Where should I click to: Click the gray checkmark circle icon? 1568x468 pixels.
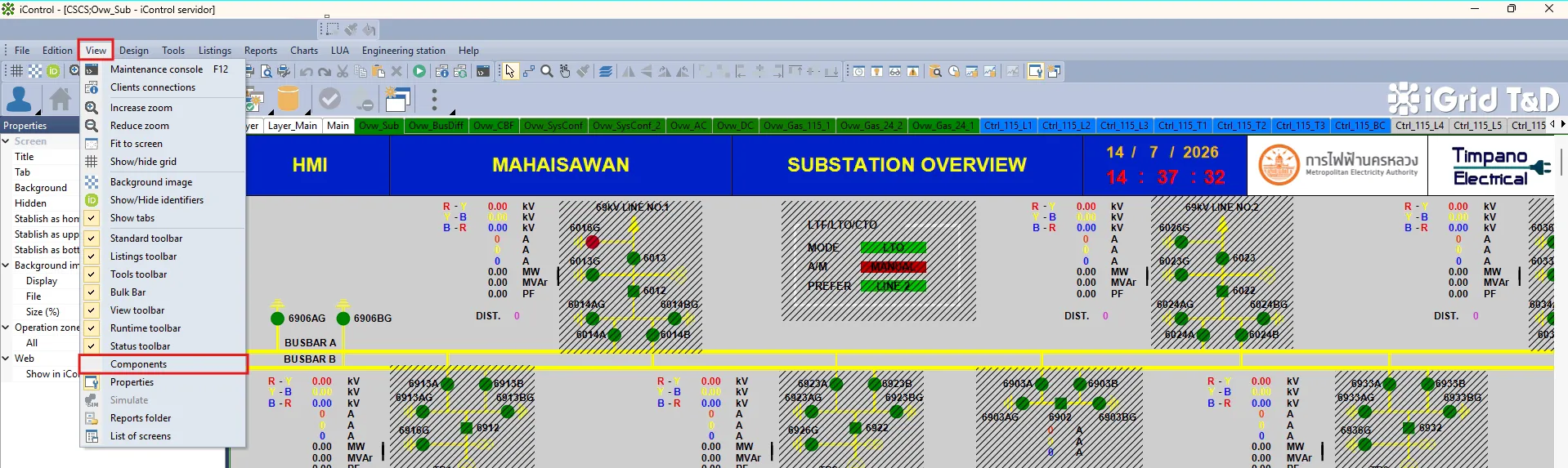(x=330, y=100)
